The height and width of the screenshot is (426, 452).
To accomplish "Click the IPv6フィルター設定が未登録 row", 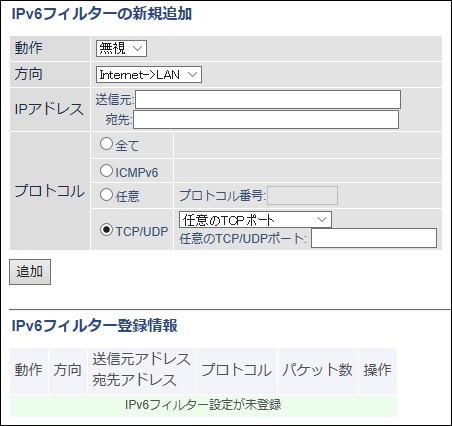I will (x=203, y=405).
